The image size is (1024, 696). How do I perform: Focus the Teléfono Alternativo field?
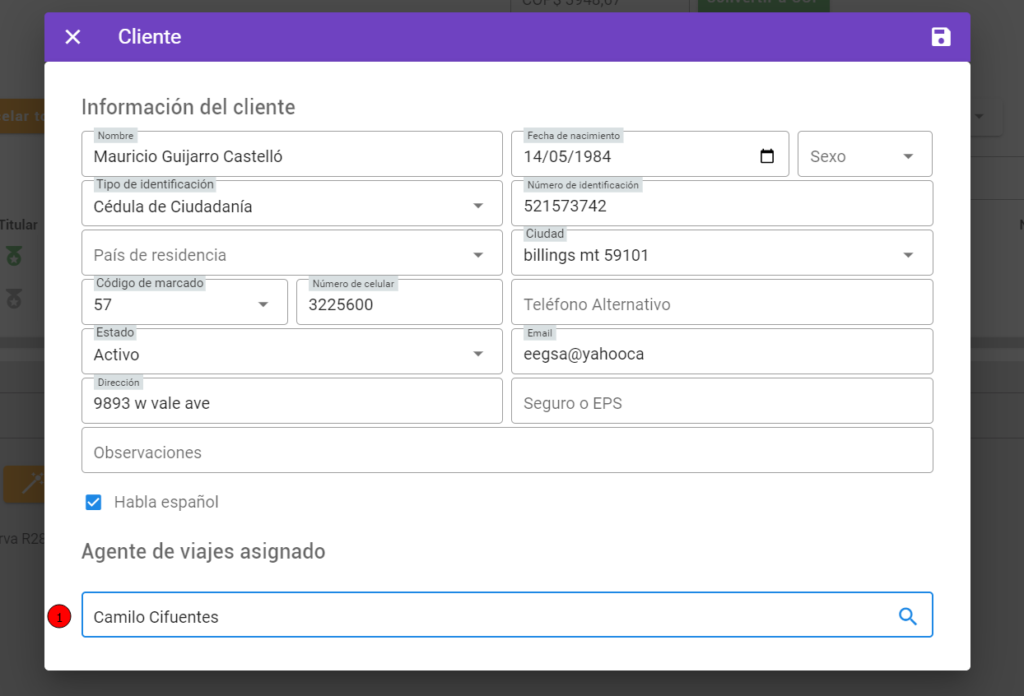(722, 302)
